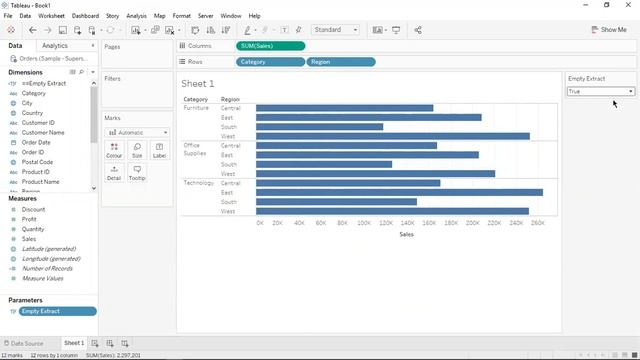Click the Colour mark card
This screenshot has width=640, height=360.
click(x=114, y=150)
